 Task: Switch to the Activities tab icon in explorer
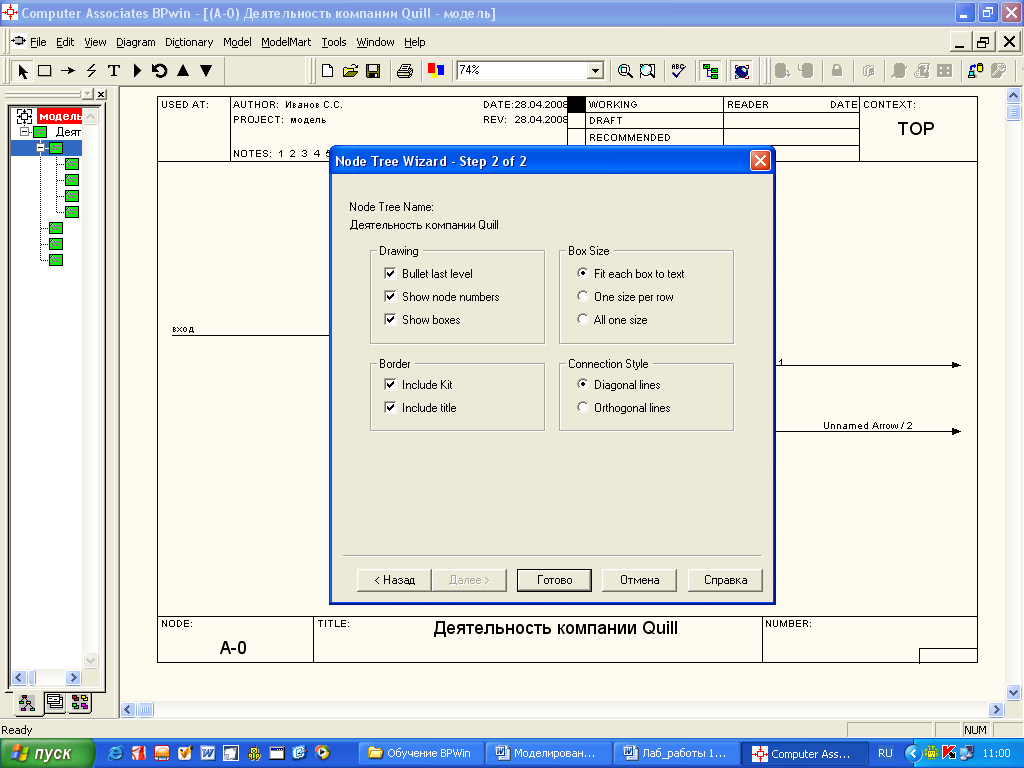point(27,703)
